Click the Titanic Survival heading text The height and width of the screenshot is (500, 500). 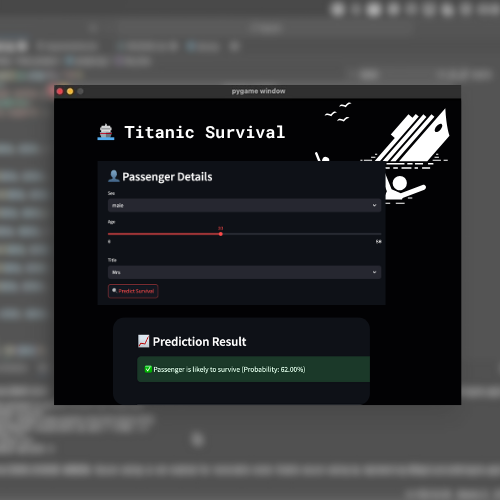205,132
